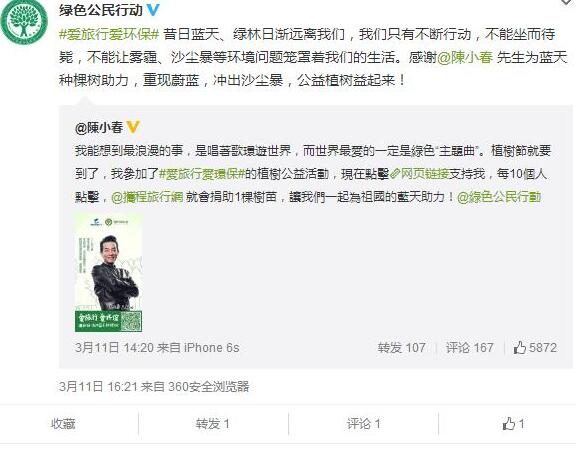Open @攜程旅行網 mention link
576x450 pixels.
click(147, 197)
